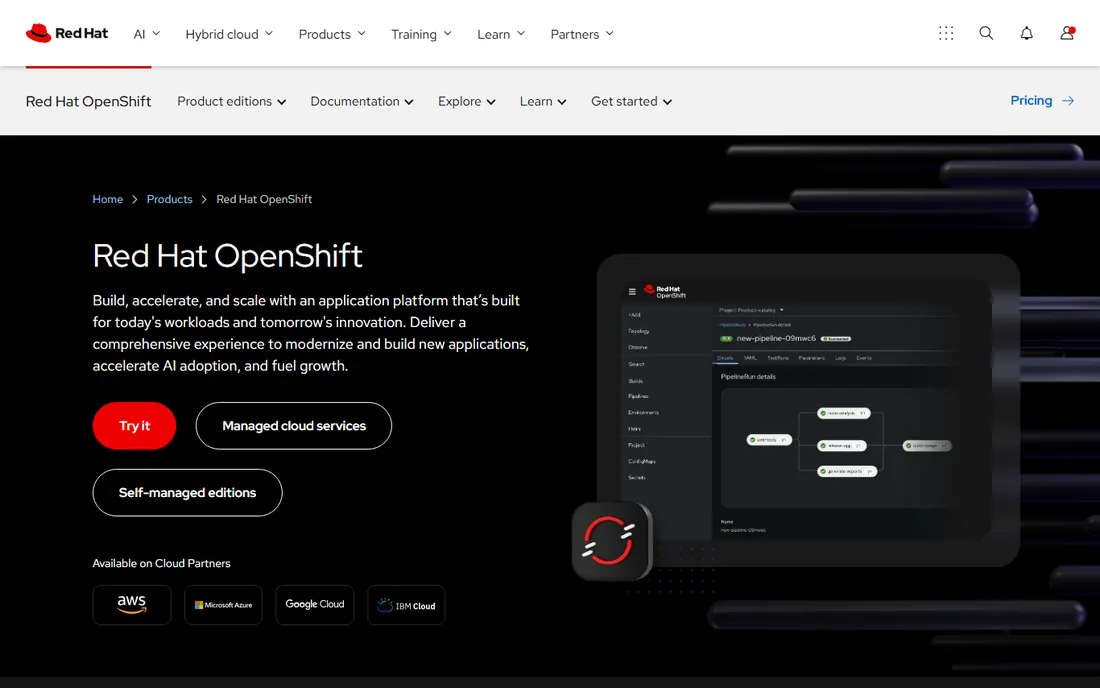Open Self-managed editions
The height and width of the screenshot is (688, 1100).
click(x=187, y=492)
